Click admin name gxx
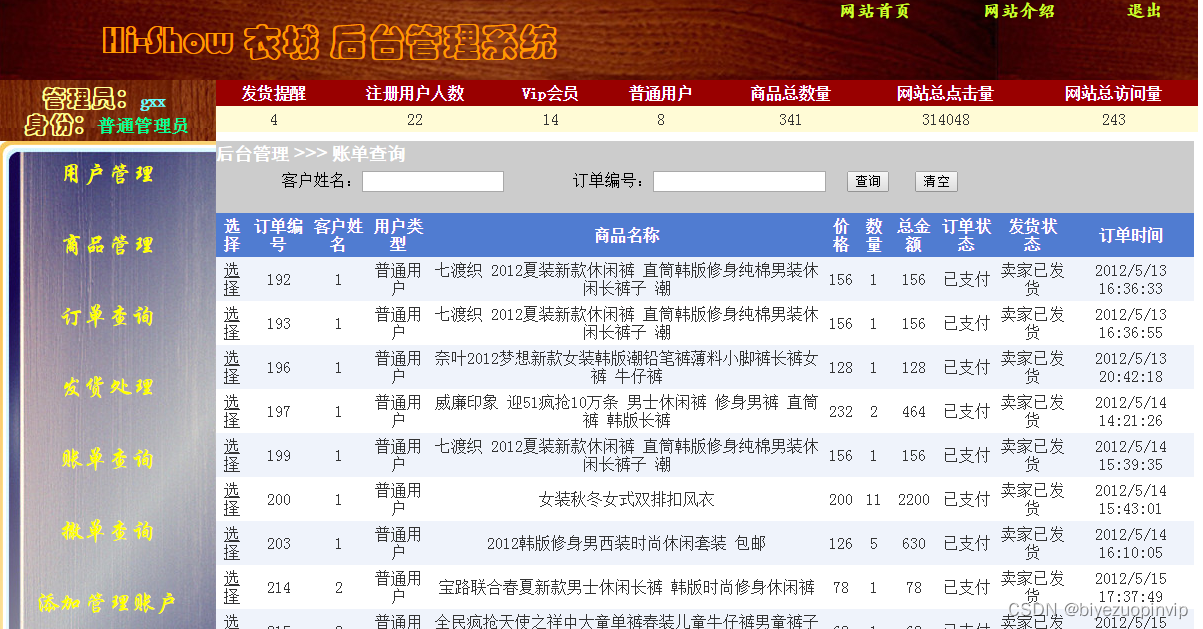This screenshot has width=1203, height=629. pyautogui.click(x=153, y=102)
